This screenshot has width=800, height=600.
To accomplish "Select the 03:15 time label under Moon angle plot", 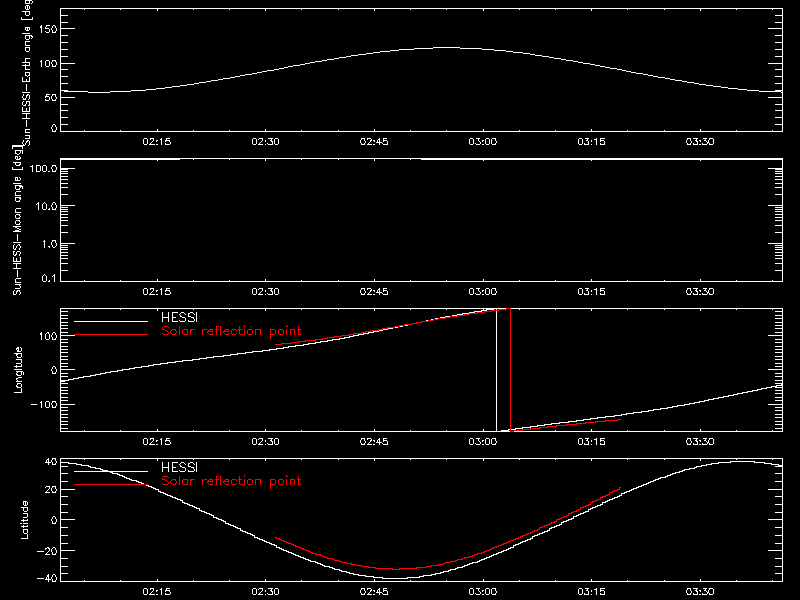I will pyautogui.click(x=591, y=291).
